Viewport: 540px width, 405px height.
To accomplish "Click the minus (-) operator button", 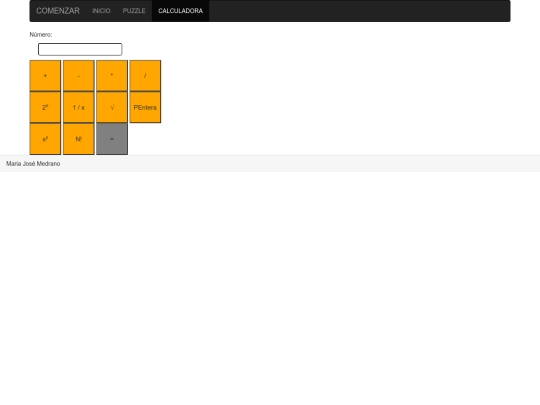I will tap(79, 76).
